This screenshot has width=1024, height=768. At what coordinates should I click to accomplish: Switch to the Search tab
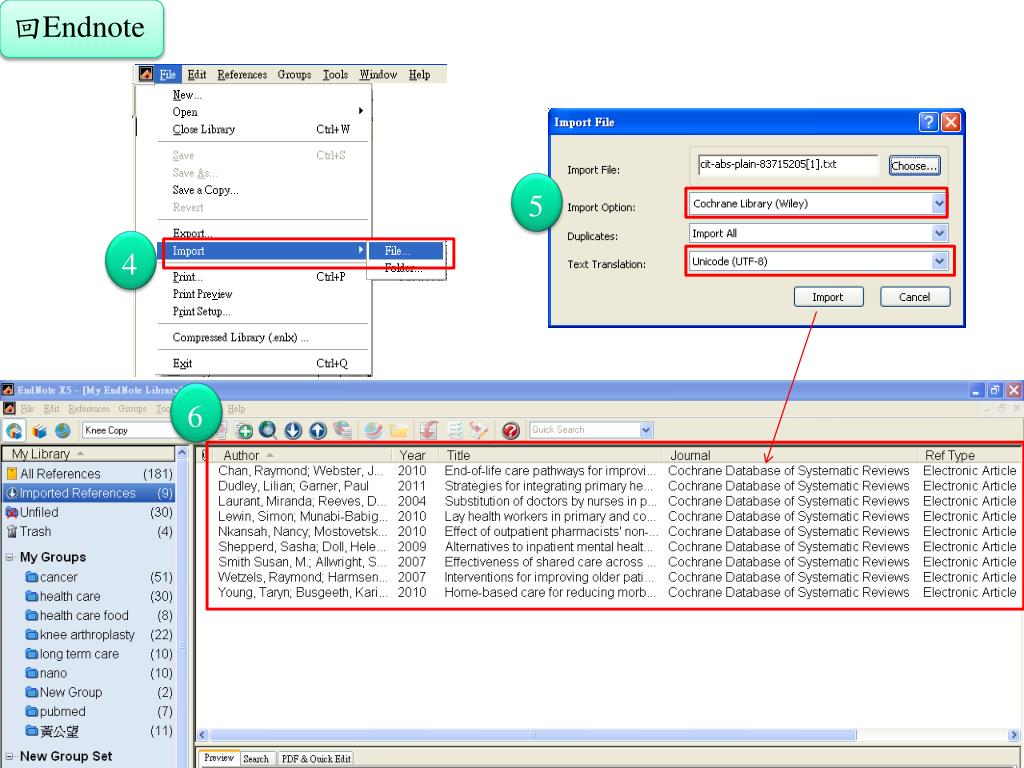pos(256,759)
